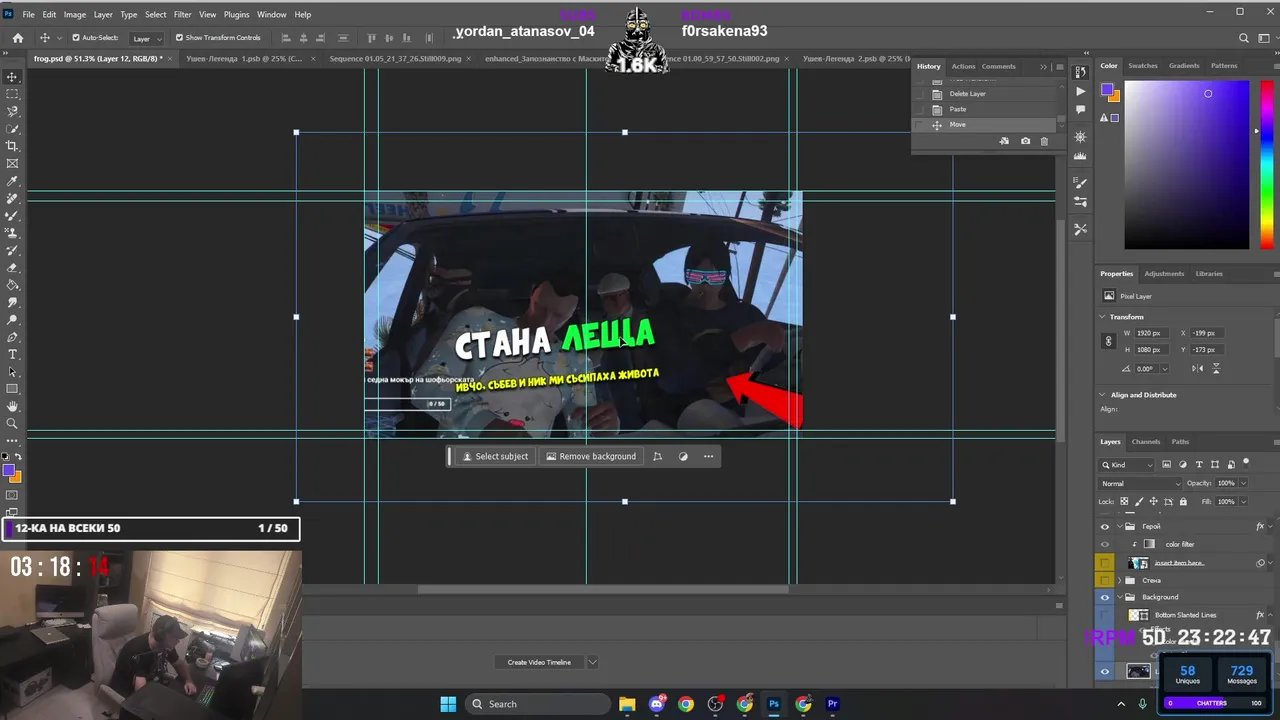Collapse the Transform section
The width and height of the screenshot is (1280, 720).
click(1103, 317)
